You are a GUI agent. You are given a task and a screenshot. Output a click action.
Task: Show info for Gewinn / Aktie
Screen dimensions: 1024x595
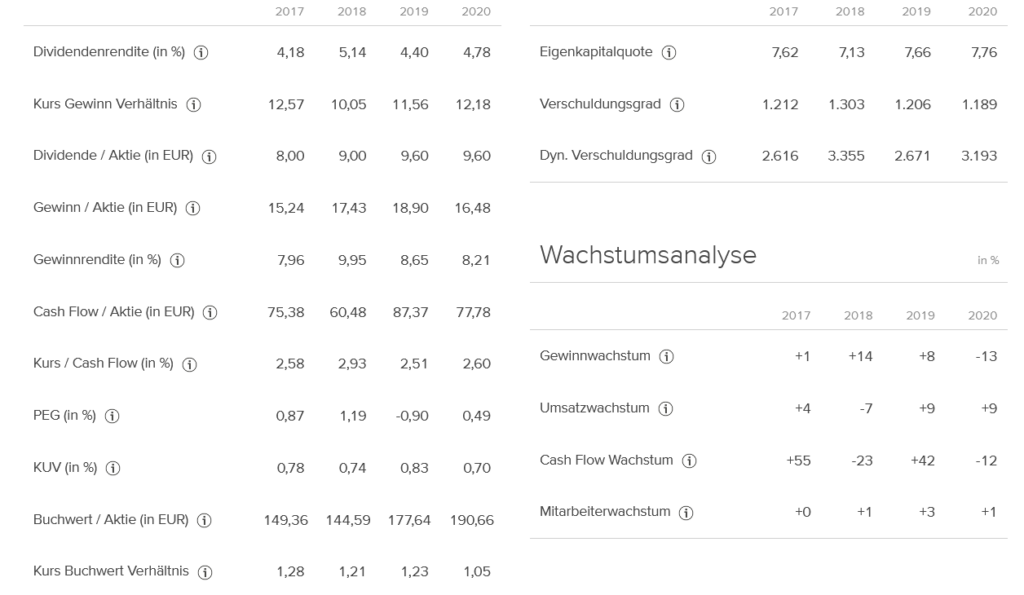193,208
